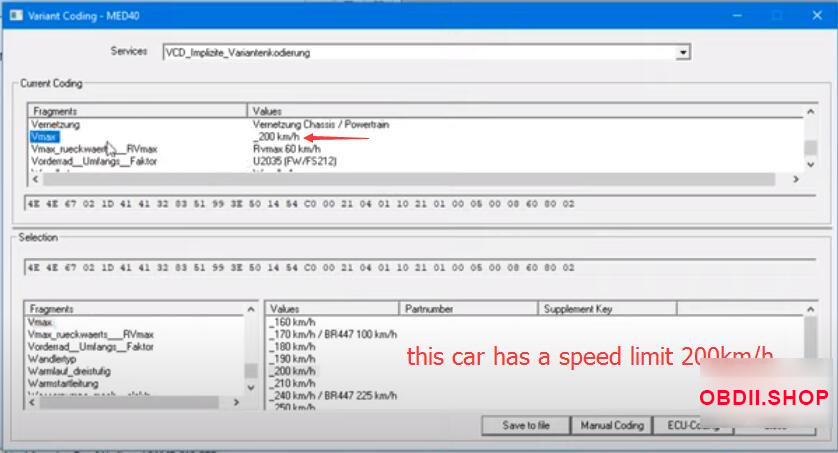The image size is (838, 453).
Task: Pick _240 km/h / BR447 225 km/h value
Action: coord(332,395)
